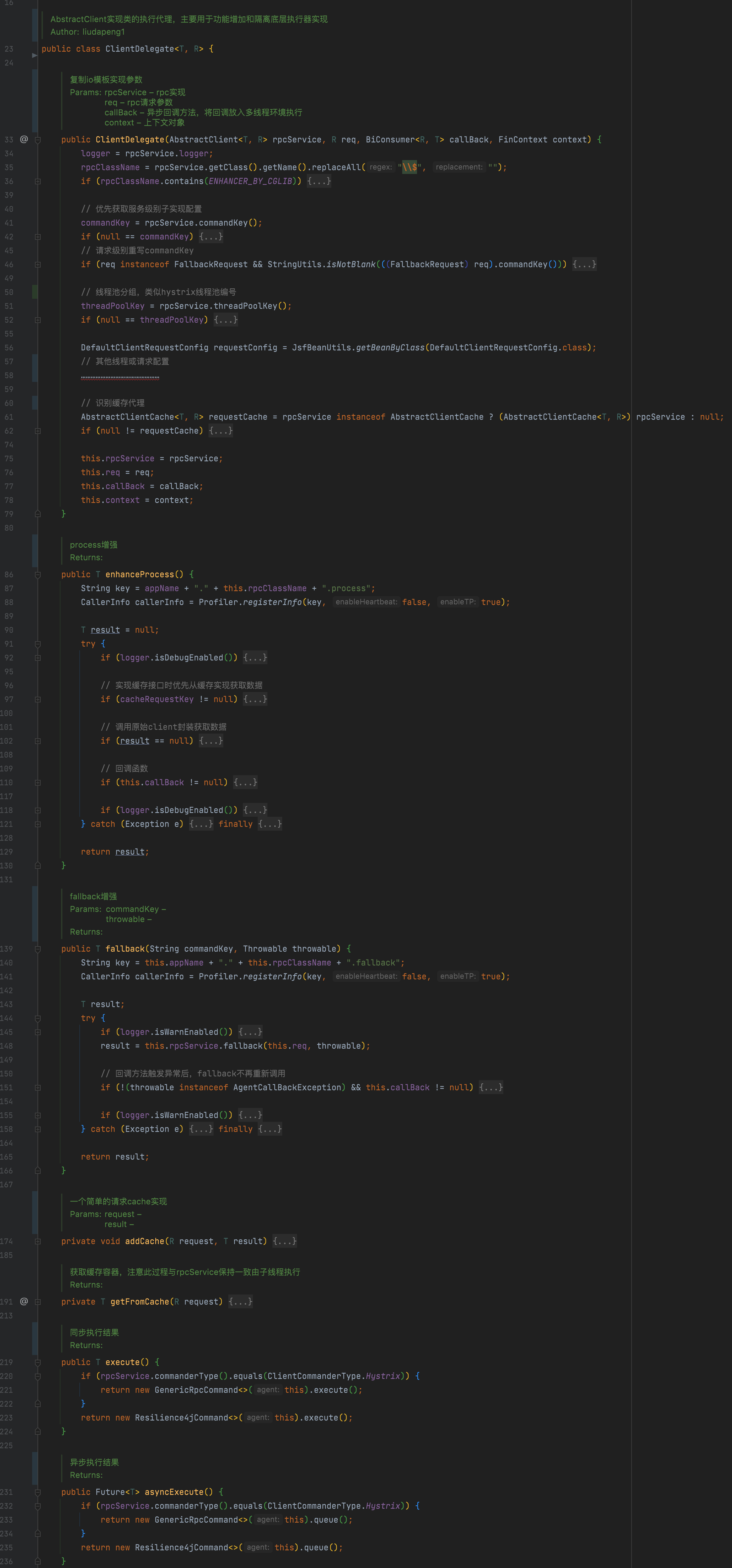The width and height of the screenshot is (732, 1568).
Task: Click the fold toggle beside fallback method declaration
Action: coord(38,949)
